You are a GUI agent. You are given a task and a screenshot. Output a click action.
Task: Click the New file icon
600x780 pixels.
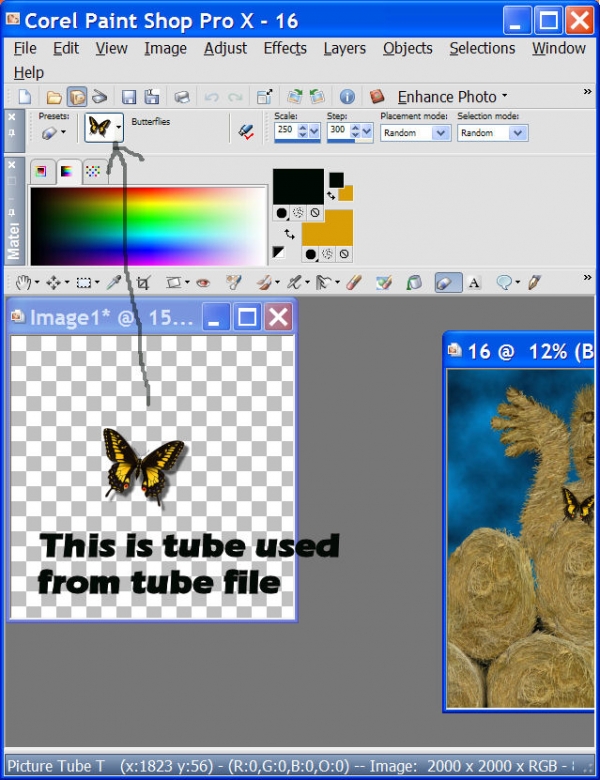click(x=24, y=97)
